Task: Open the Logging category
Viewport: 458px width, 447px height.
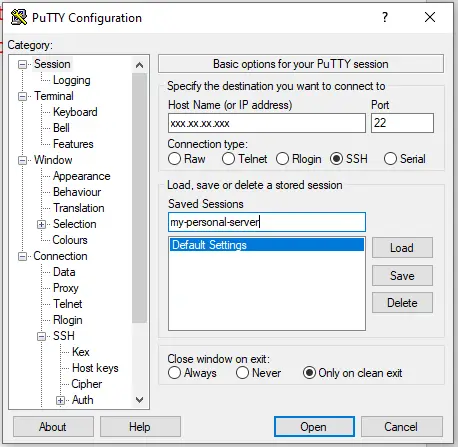Action: click(72, 80)
